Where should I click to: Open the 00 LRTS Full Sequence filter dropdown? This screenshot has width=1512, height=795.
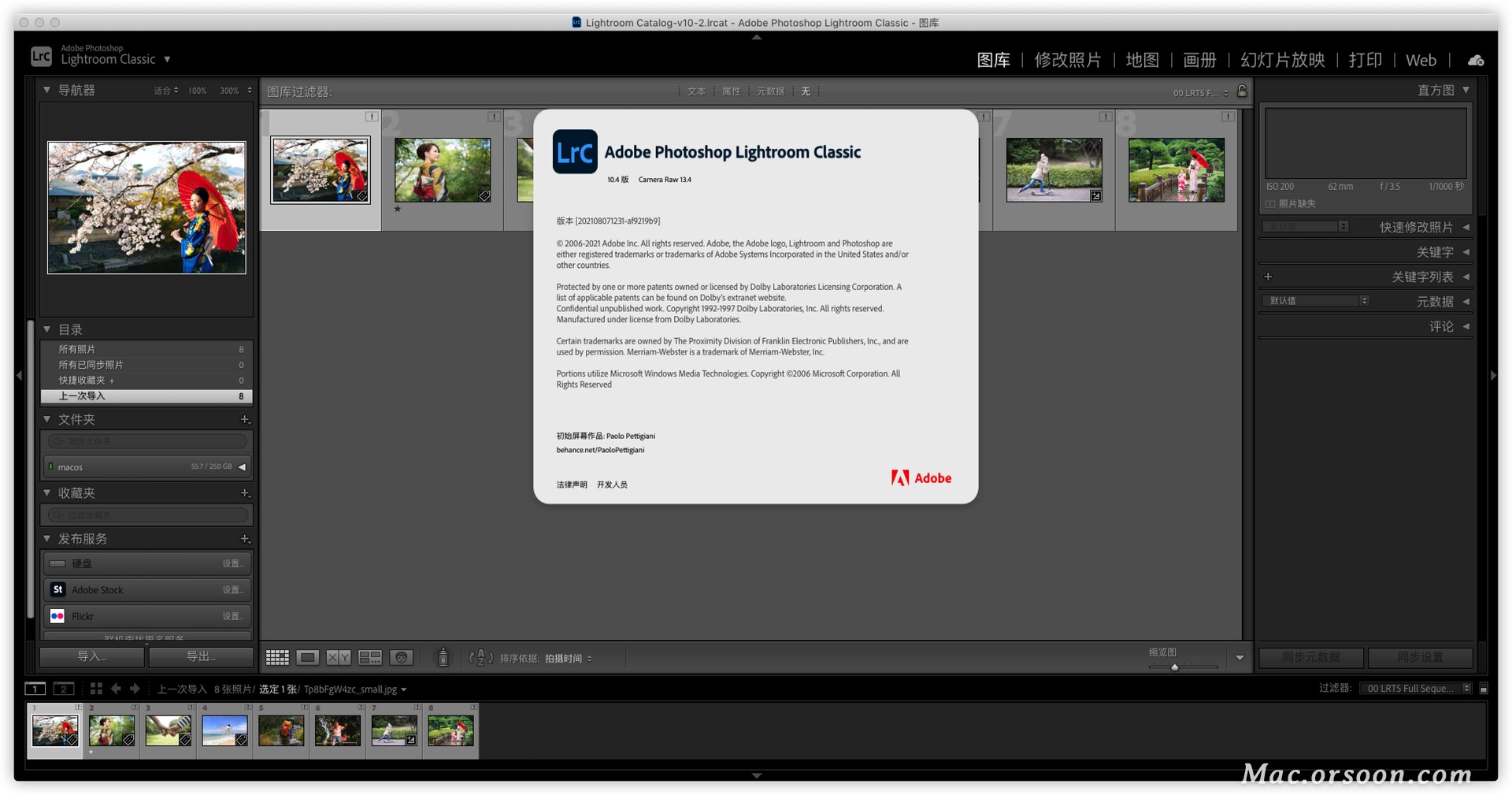1415,689
